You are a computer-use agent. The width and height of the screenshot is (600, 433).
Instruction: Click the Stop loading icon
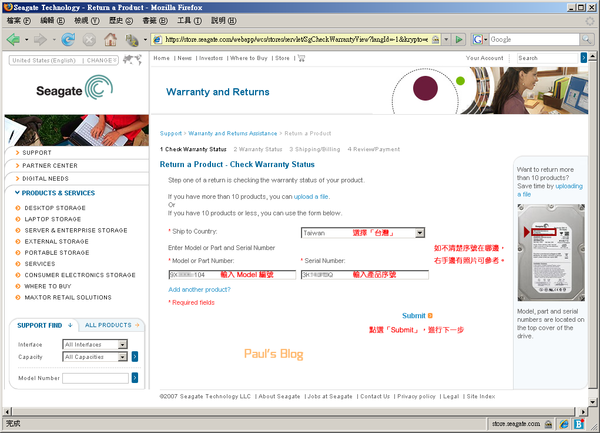pos(89,39)
